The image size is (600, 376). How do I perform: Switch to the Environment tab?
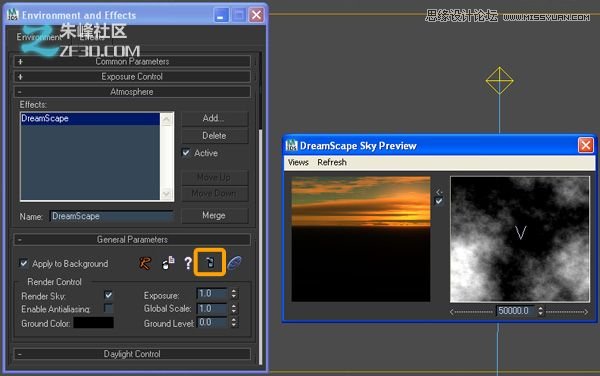pyautogui.click(x=39, y=37)
